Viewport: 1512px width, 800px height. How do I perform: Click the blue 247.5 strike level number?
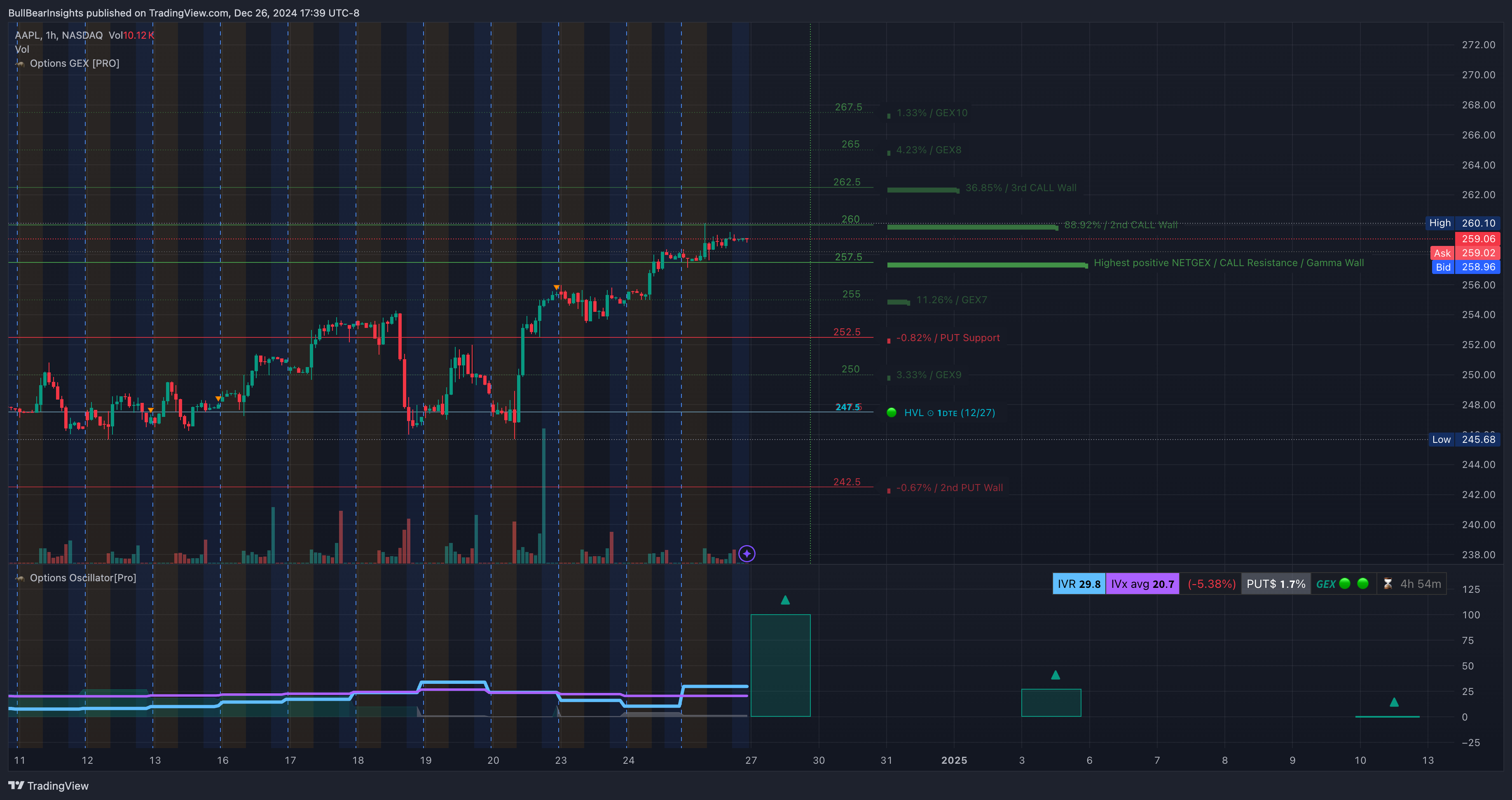pos(848,407)
